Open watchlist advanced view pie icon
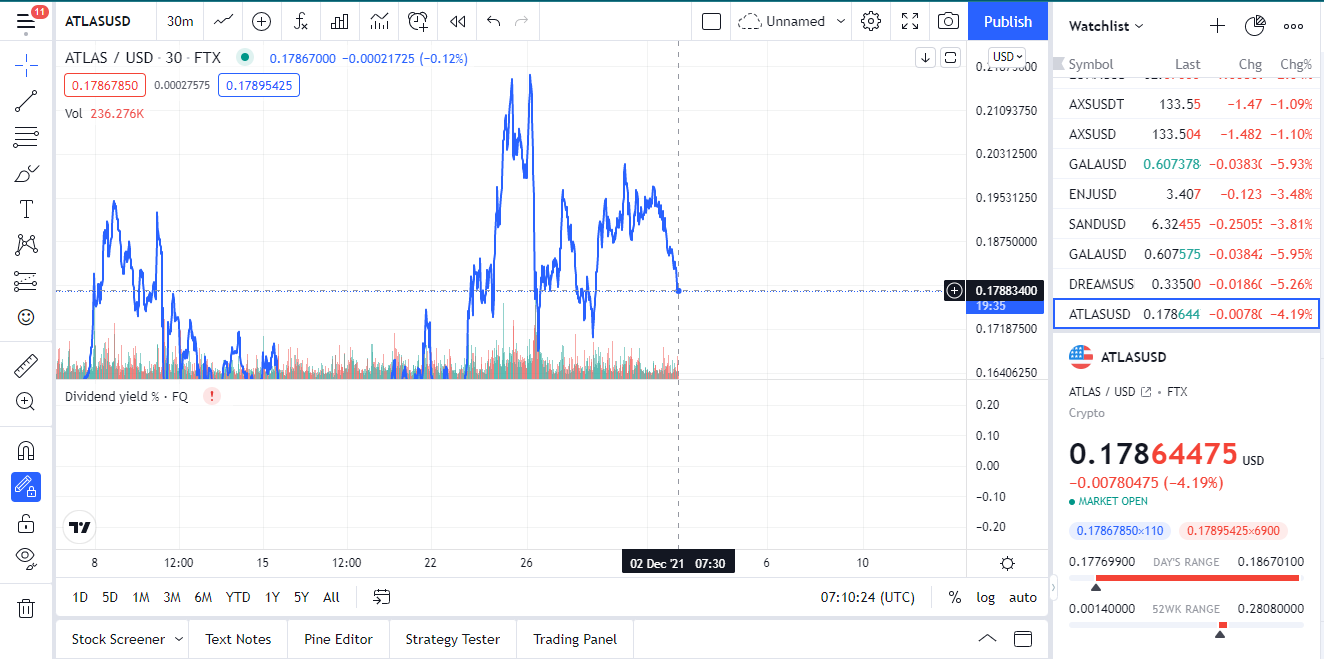The height and width of the screenshot is (659, 1324). [x=1255, y=26]
